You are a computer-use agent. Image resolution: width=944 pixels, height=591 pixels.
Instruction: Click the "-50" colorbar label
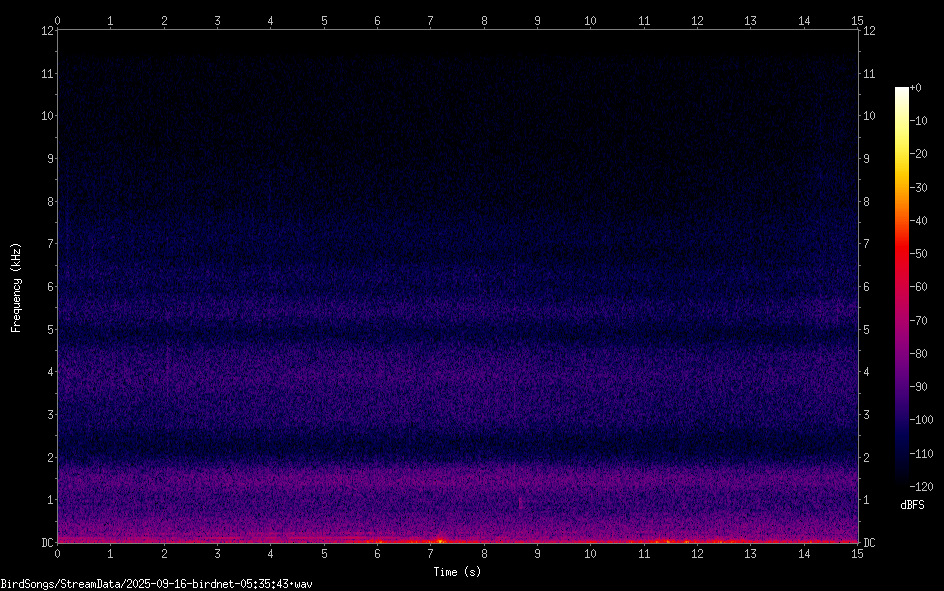point(918,254)
